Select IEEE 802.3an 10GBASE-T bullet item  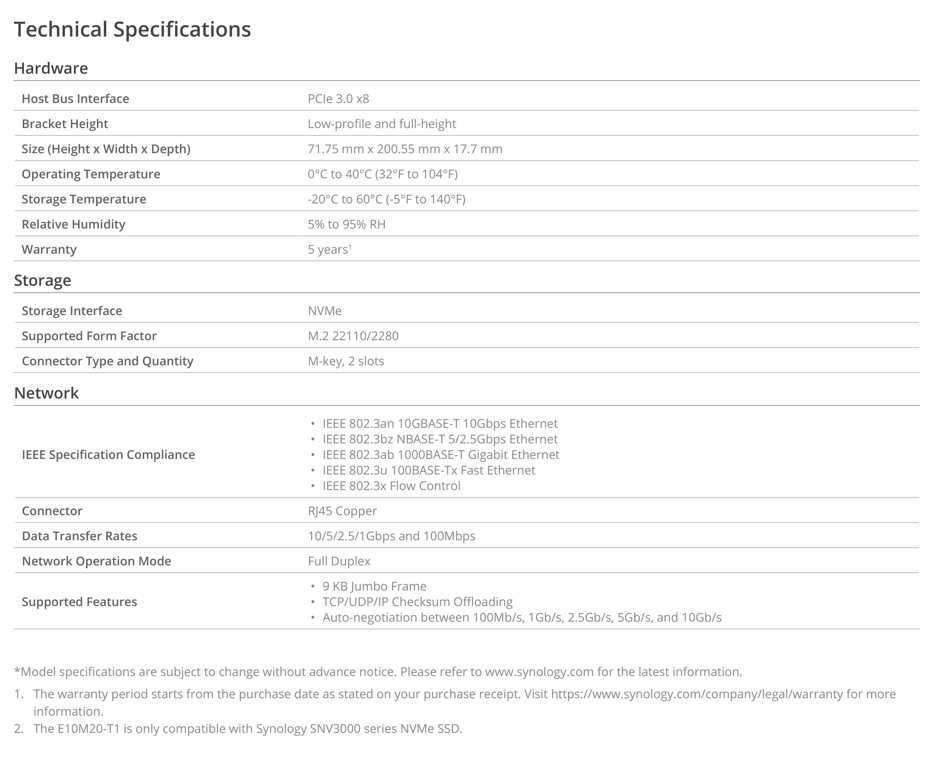click(x=440, y=424)
